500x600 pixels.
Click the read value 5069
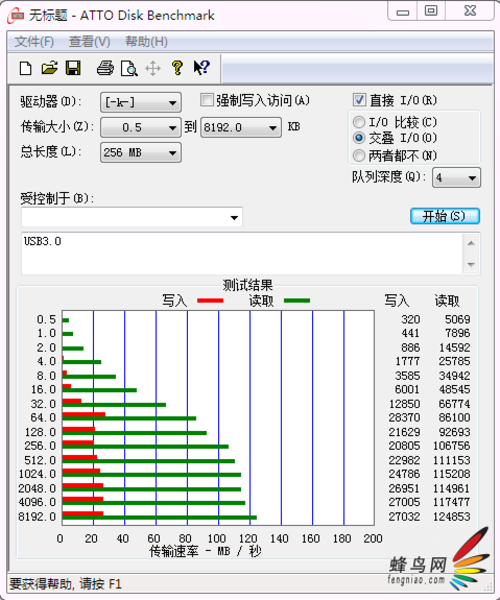458,319
